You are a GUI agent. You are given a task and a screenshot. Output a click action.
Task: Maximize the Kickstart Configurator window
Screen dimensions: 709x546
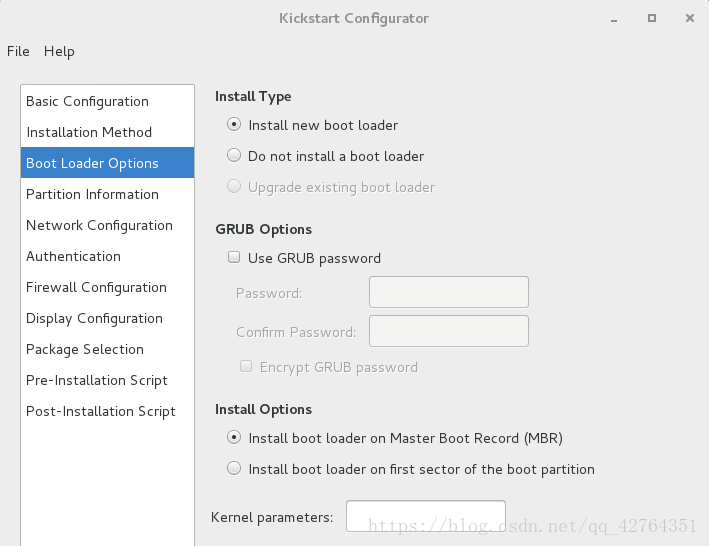[x=652, y=18]
